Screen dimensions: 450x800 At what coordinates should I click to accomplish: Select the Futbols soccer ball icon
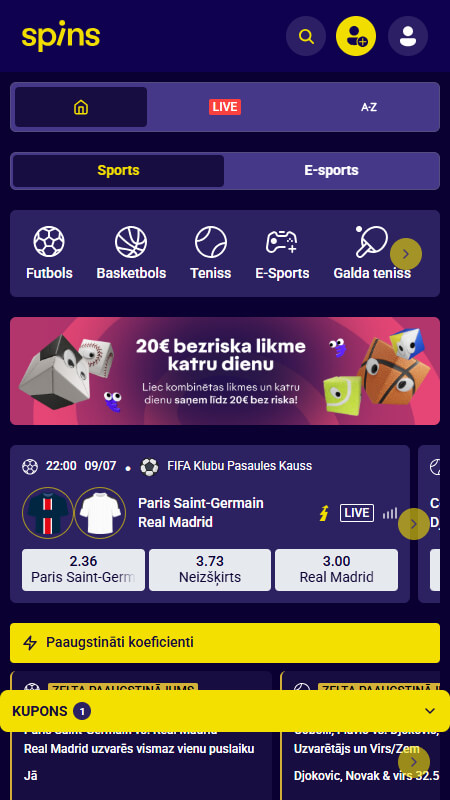coord(49,242)
